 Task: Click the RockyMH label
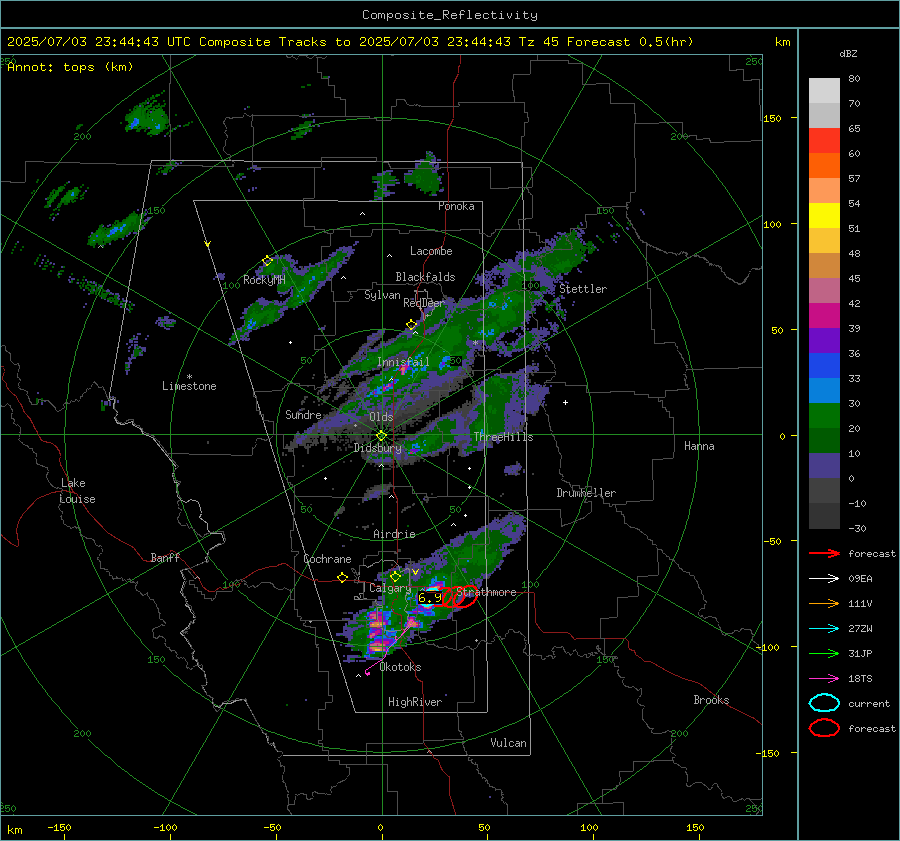pos(264,280)
